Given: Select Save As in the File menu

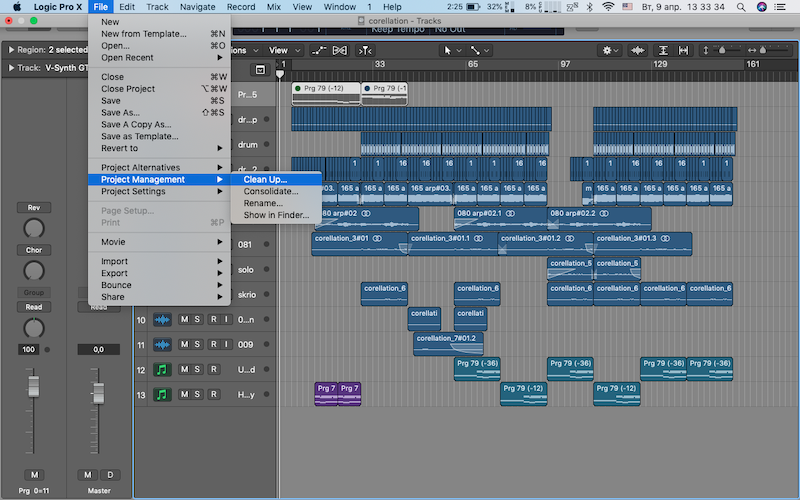Looking at the screenshot, I should click(x=120, y=113).
